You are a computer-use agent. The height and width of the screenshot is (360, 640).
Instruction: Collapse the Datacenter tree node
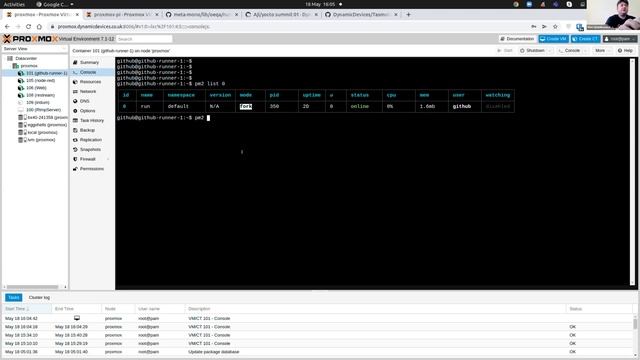(x=4, y=58)
